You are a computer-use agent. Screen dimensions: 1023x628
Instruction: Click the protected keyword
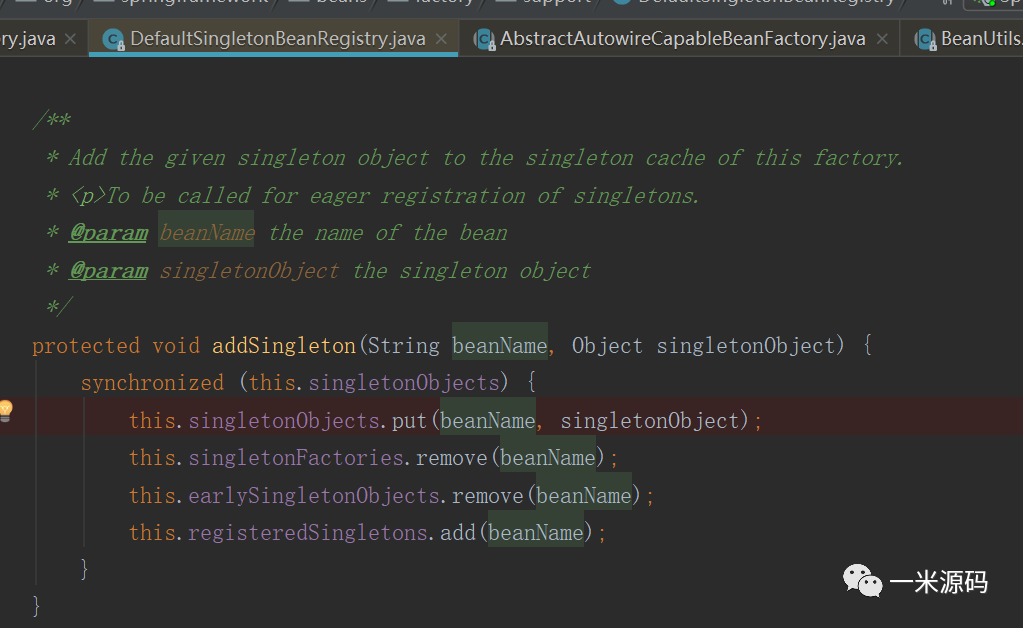point(86,346)
